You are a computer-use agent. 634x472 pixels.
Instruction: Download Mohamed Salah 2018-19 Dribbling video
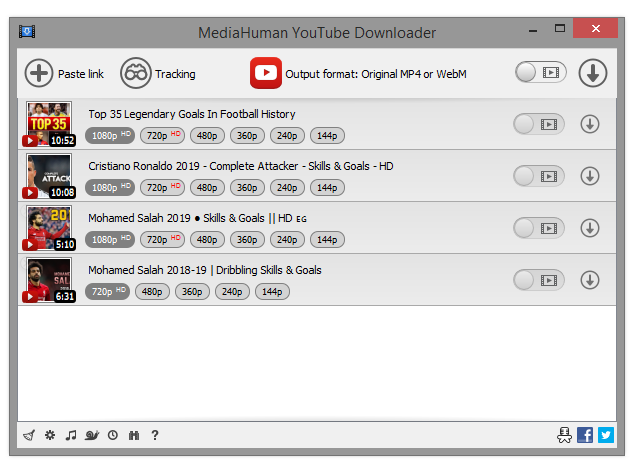click(590, 280)
